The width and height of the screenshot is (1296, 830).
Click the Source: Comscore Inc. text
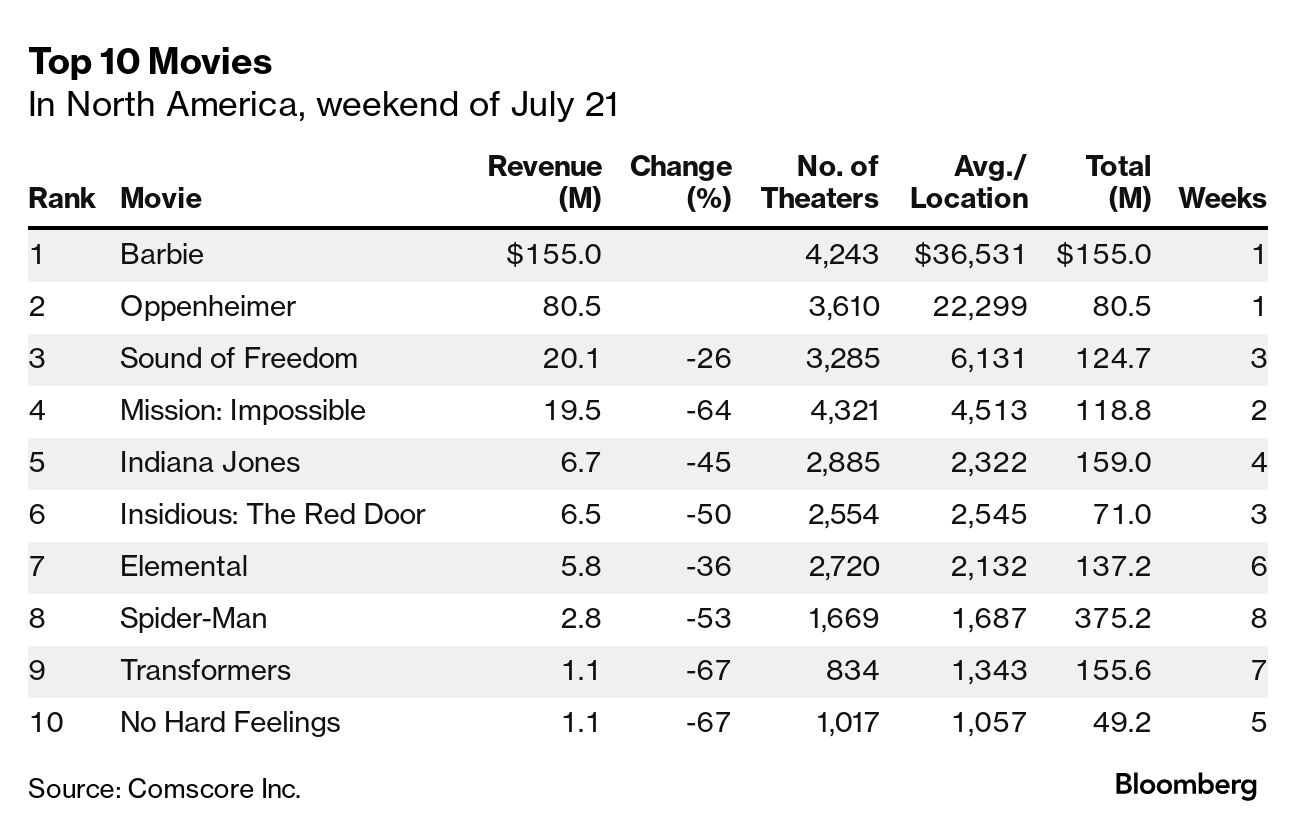tap(164, 788)
